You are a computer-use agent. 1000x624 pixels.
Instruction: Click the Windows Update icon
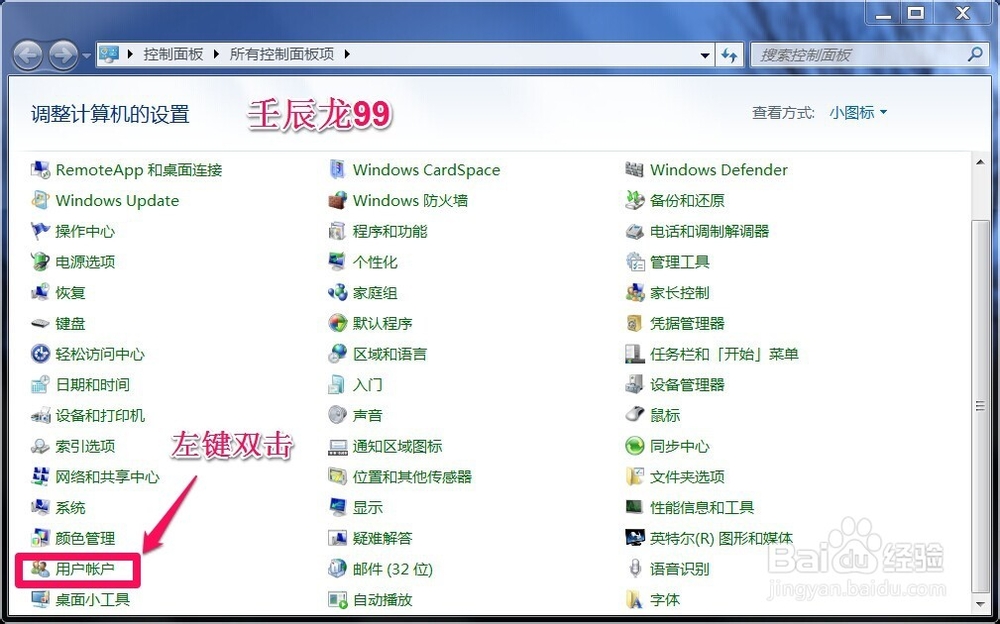tap(40, 200)
